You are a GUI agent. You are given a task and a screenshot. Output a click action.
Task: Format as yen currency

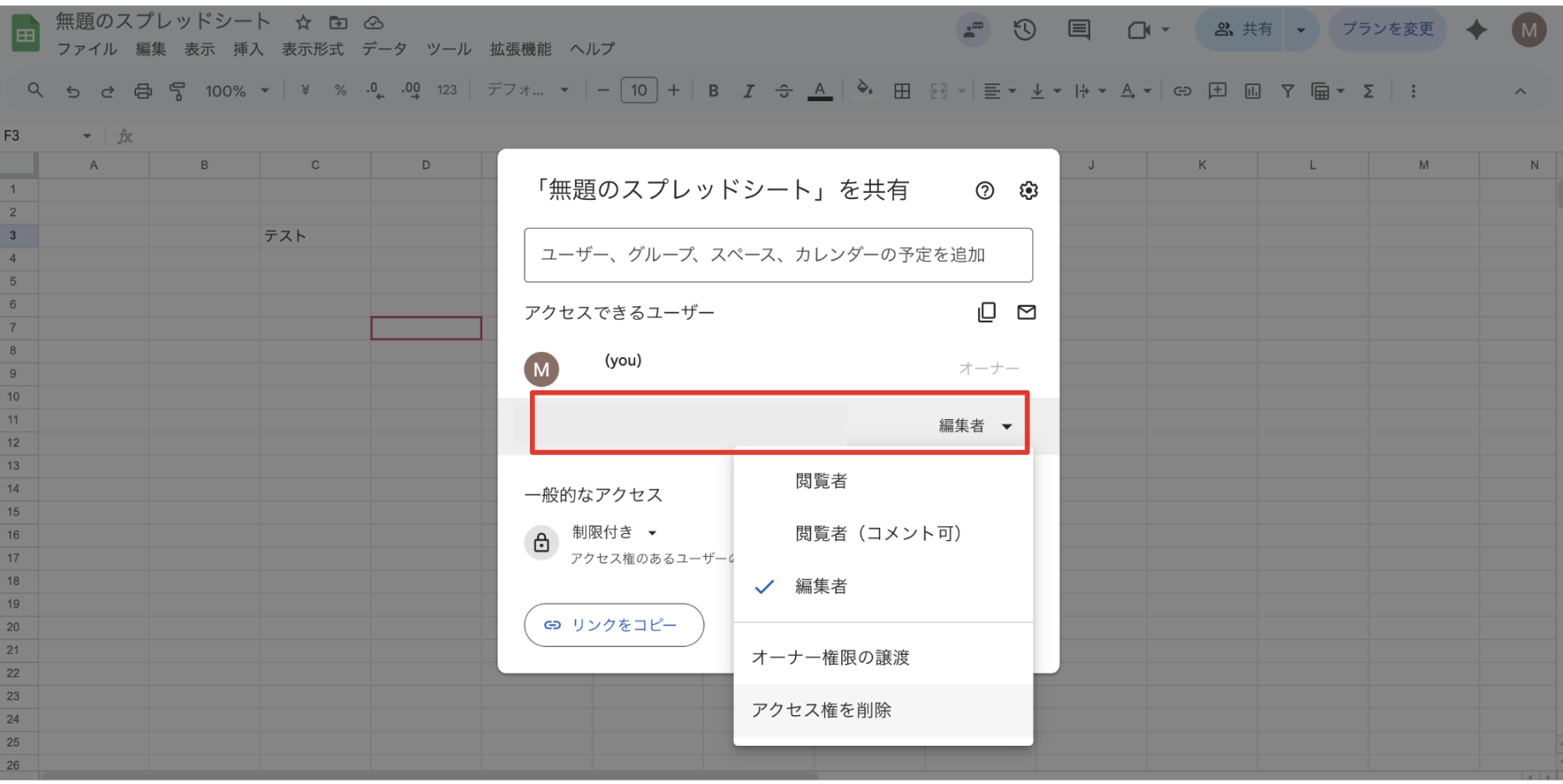pyautogui.click(x=305, y=91)
